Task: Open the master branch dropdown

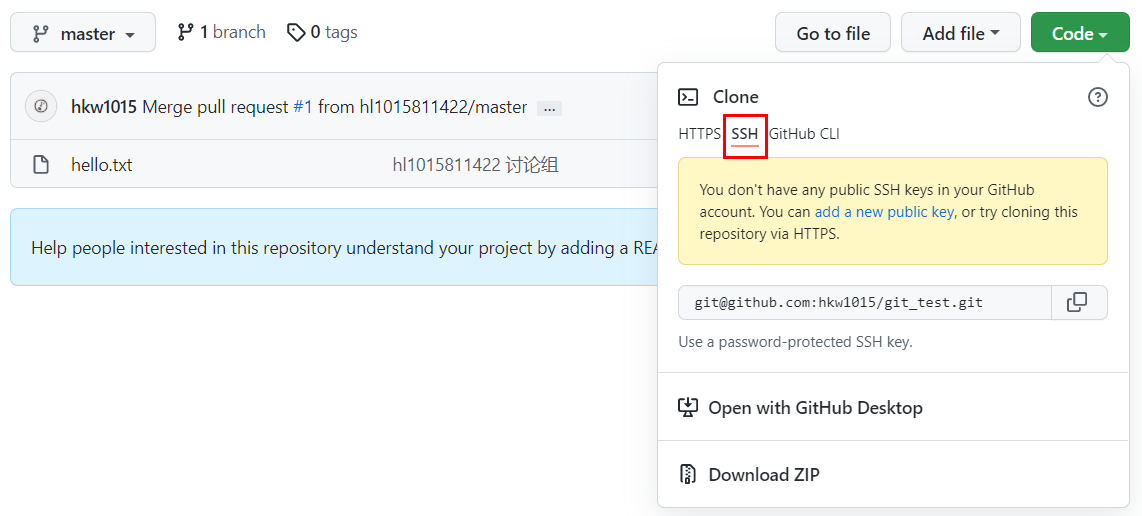Action: 83,33
